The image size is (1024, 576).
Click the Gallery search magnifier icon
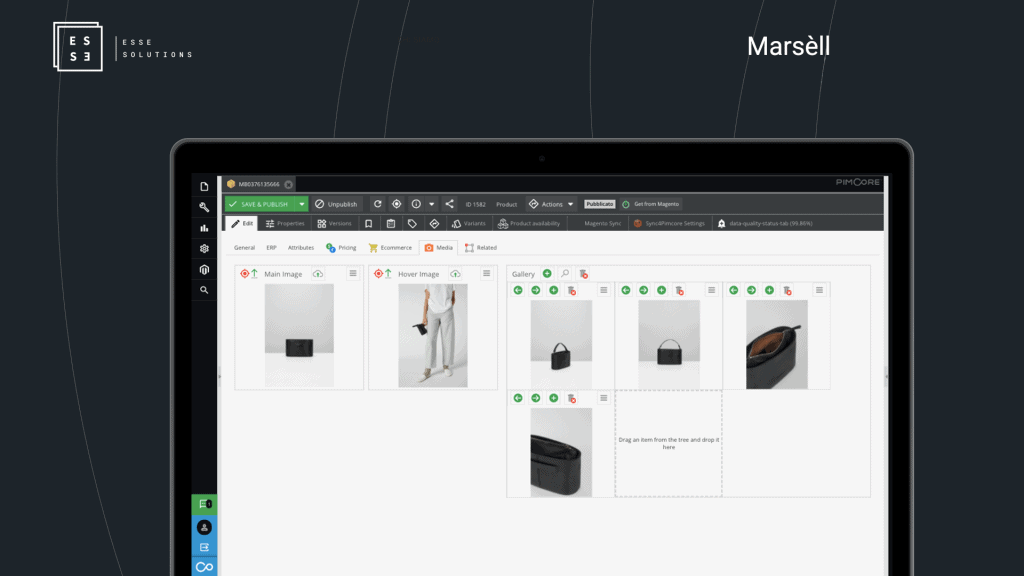(566, 274)
